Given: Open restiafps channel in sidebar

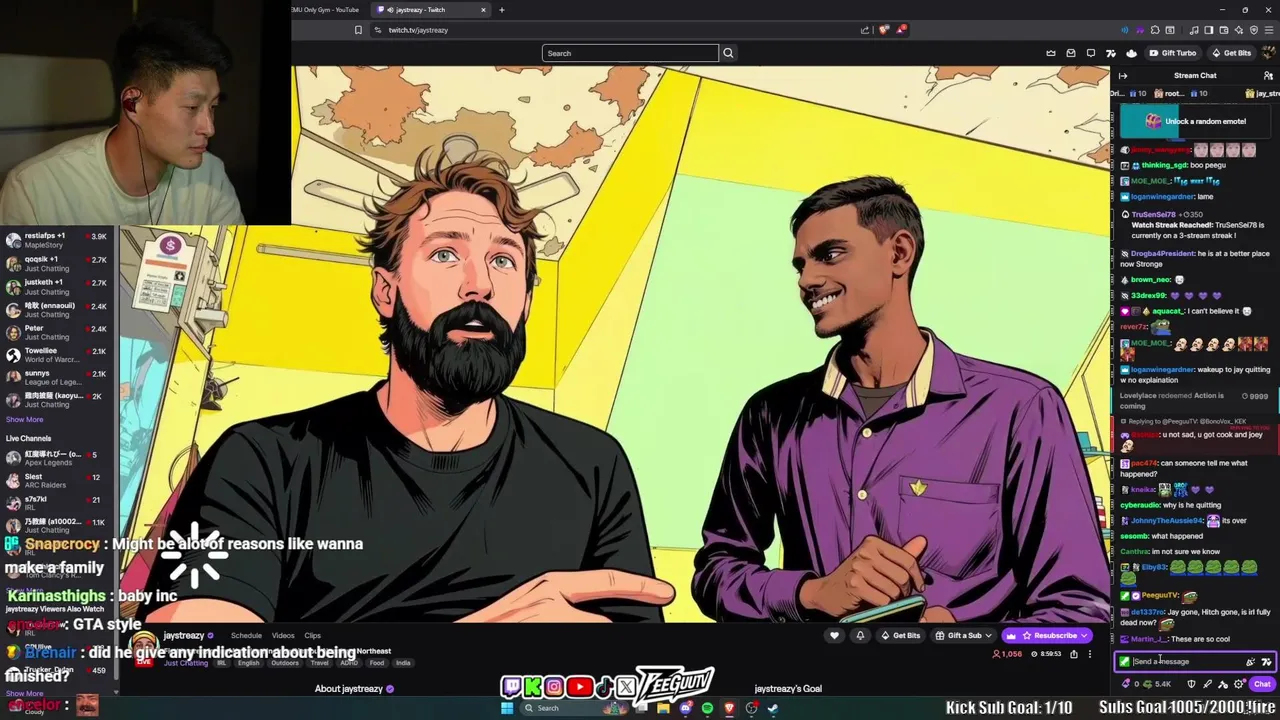Looking at the screenshot, I should pyautogui.click(x=58, y=240).
